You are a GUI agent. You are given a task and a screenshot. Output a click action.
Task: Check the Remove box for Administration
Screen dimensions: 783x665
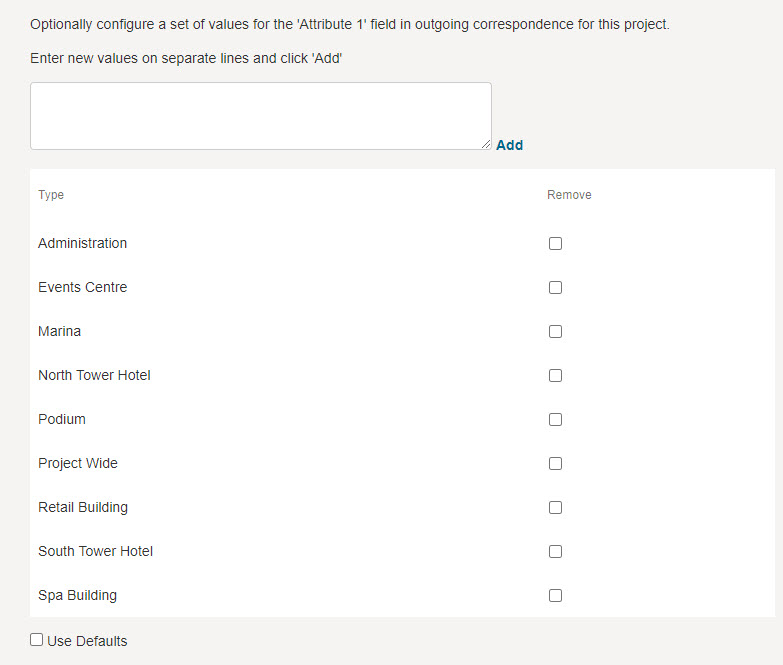click(555, 243)
